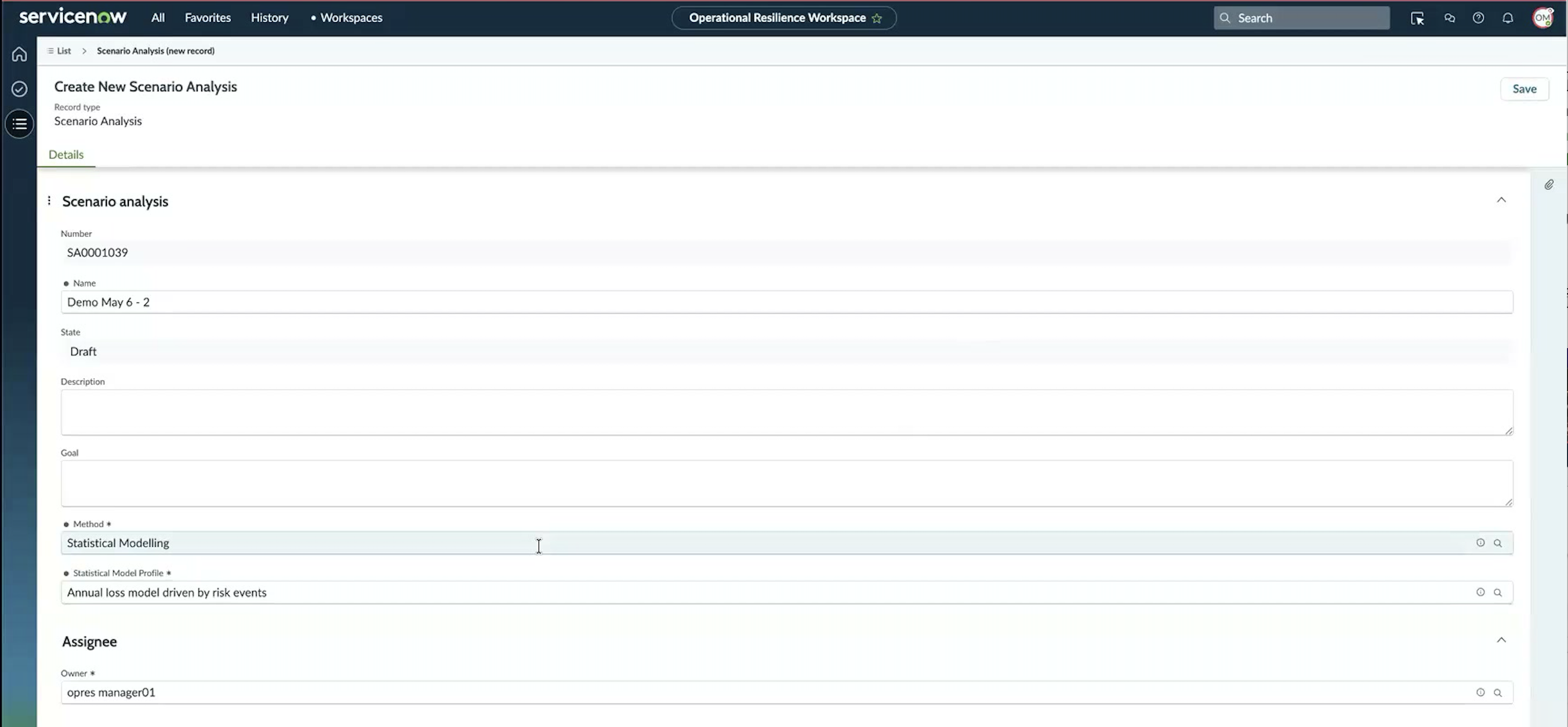Collapse the Scenario analysis section

[1501, 200]
